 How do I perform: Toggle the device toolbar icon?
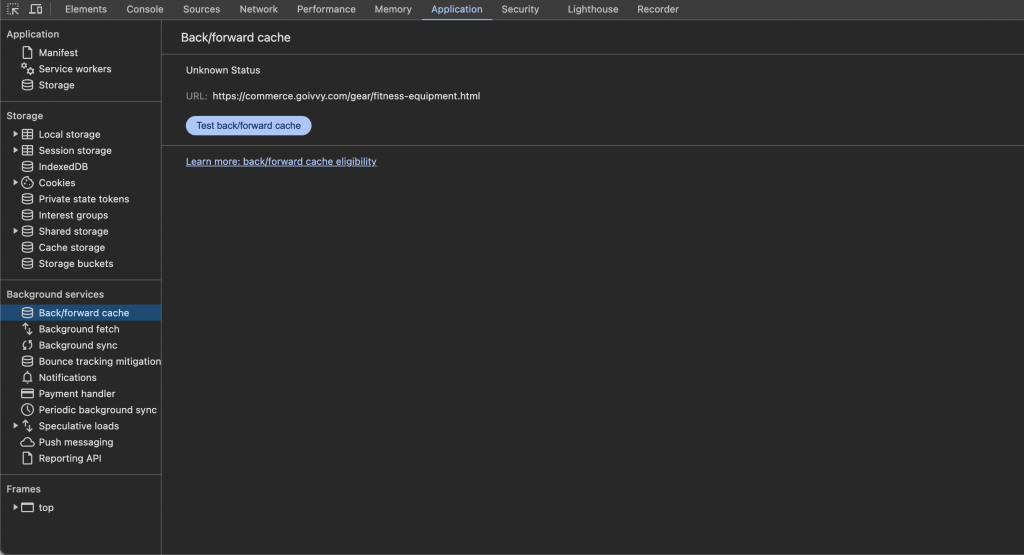tap(36, 9)
